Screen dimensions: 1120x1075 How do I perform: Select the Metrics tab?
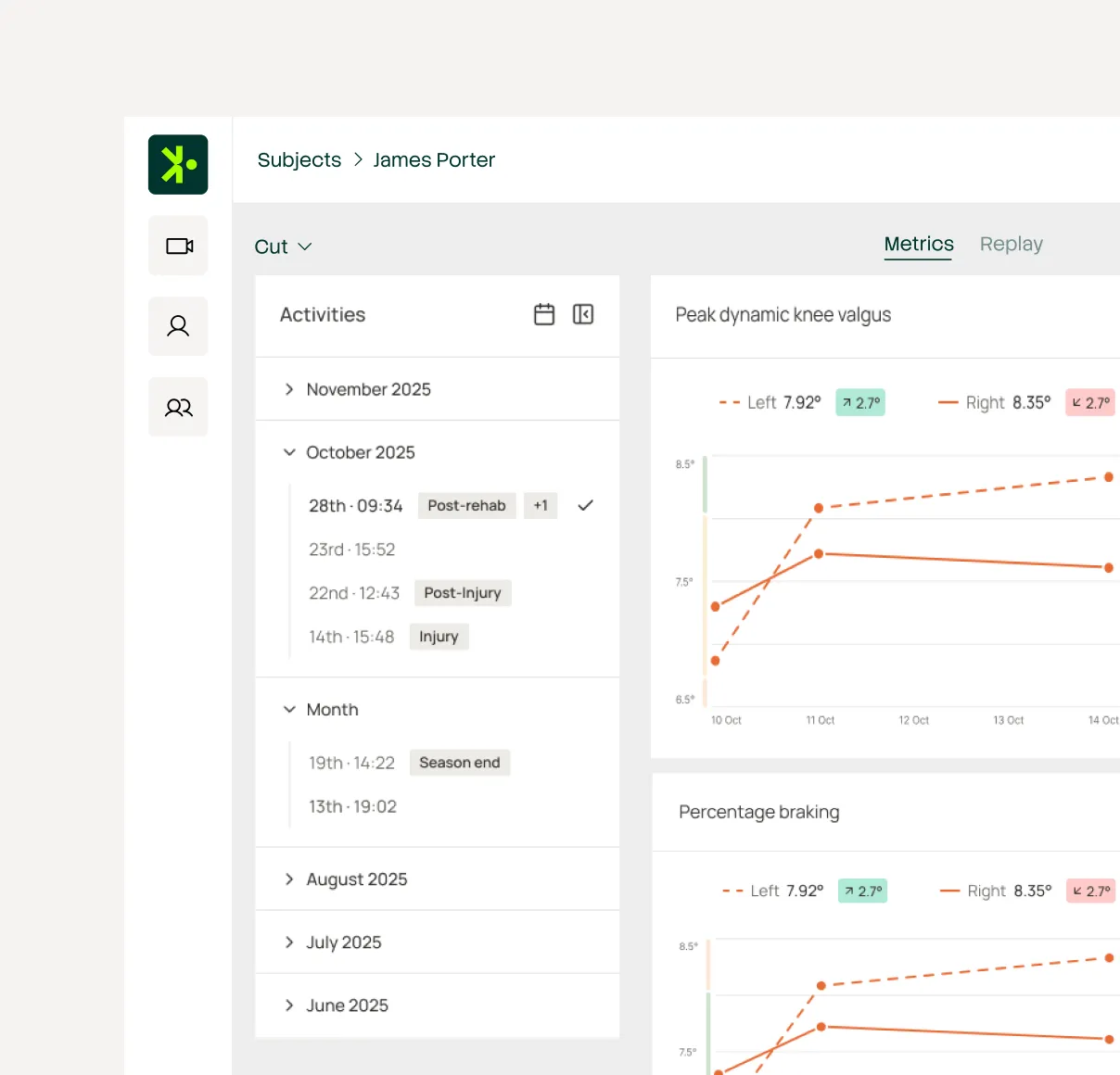918,244
